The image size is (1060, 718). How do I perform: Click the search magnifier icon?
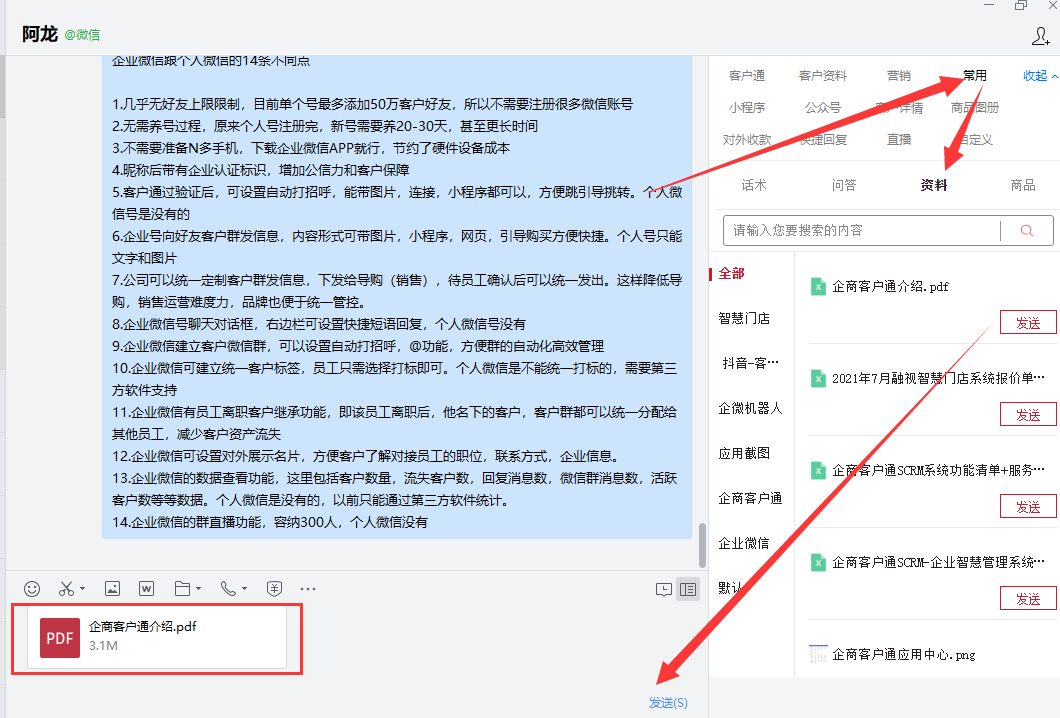coord(1026,231)
